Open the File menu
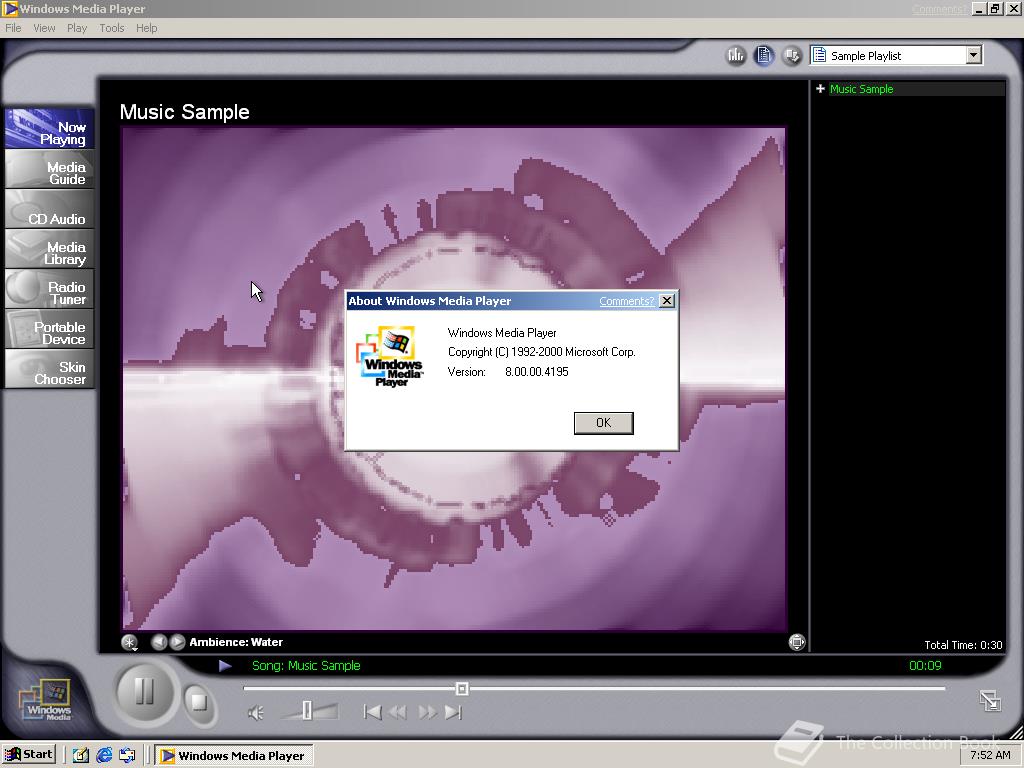Viewport: 1024px width, 768px height. [13, 28]
